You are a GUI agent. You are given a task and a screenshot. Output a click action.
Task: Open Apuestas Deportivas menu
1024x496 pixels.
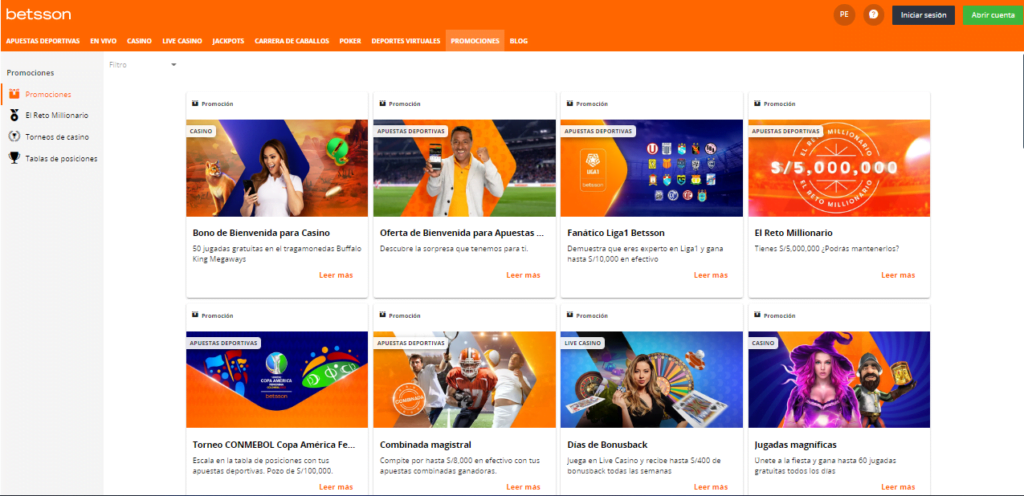(x=43, y=41)
